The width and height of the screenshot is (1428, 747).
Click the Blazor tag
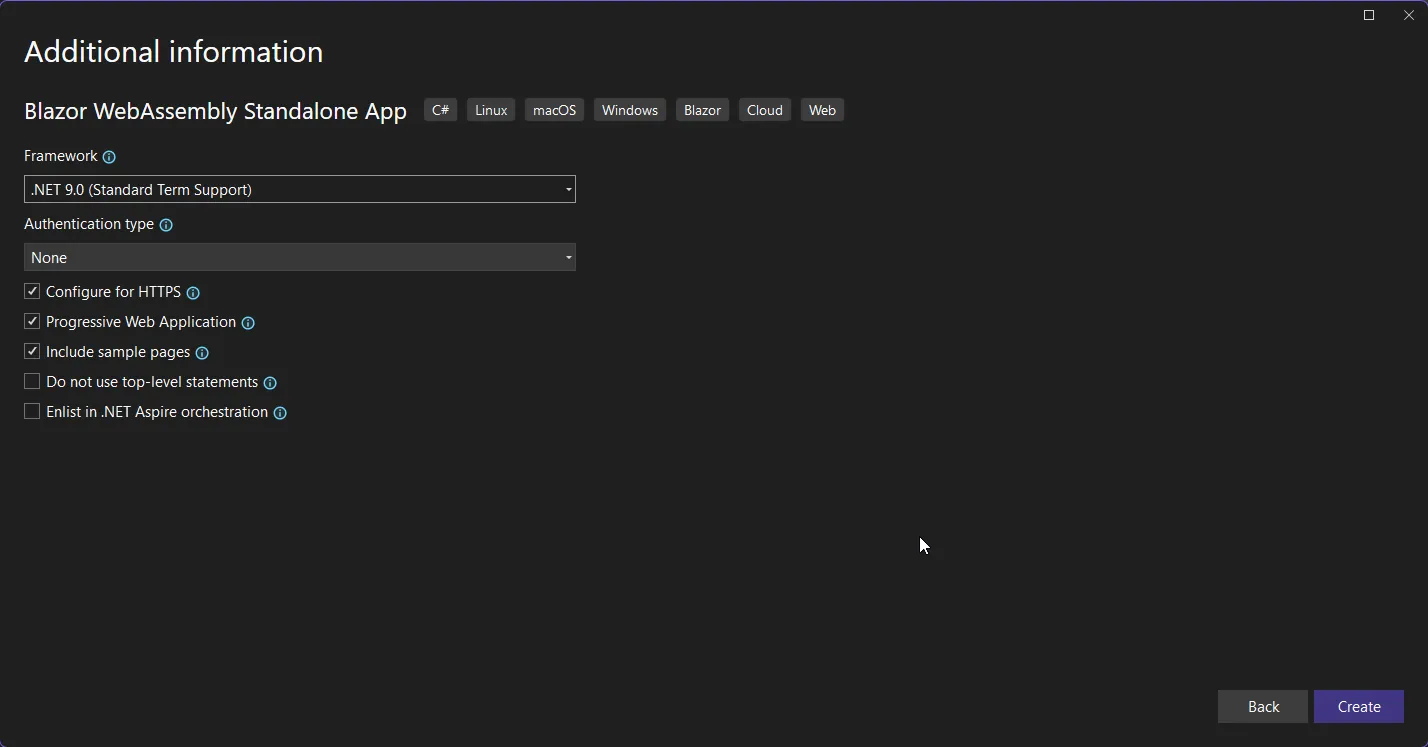click(x=702, y=110)
